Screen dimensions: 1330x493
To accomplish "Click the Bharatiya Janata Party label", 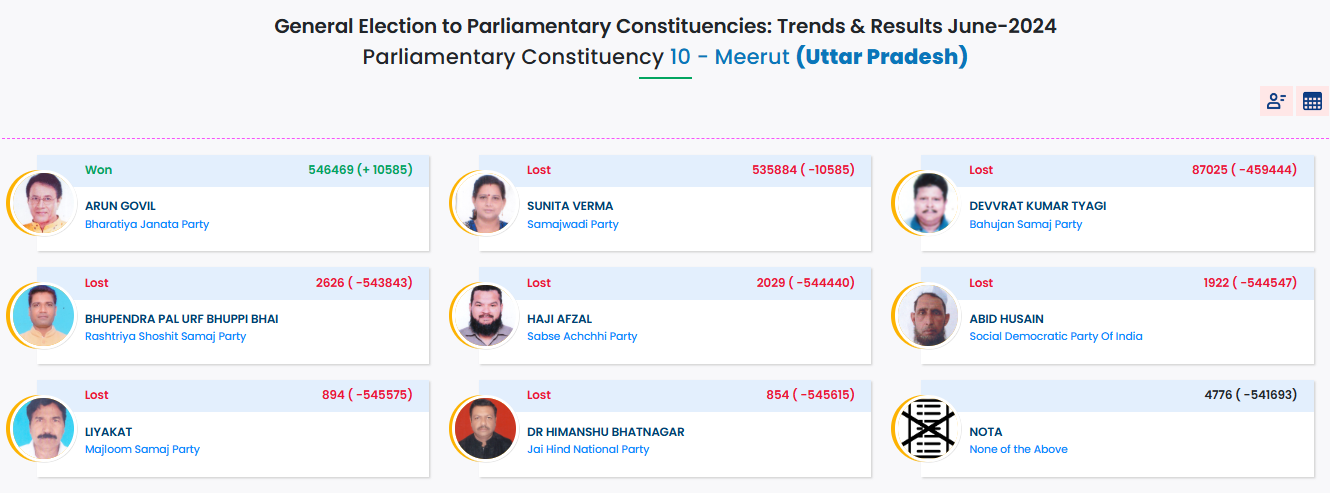I will click(147, 225).
